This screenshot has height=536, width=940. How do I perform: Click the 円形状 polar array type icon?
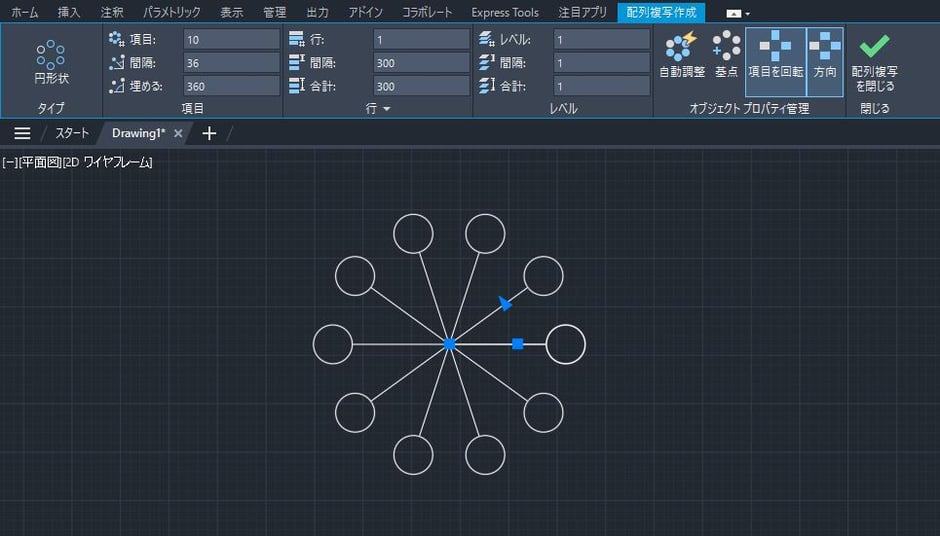51,60
